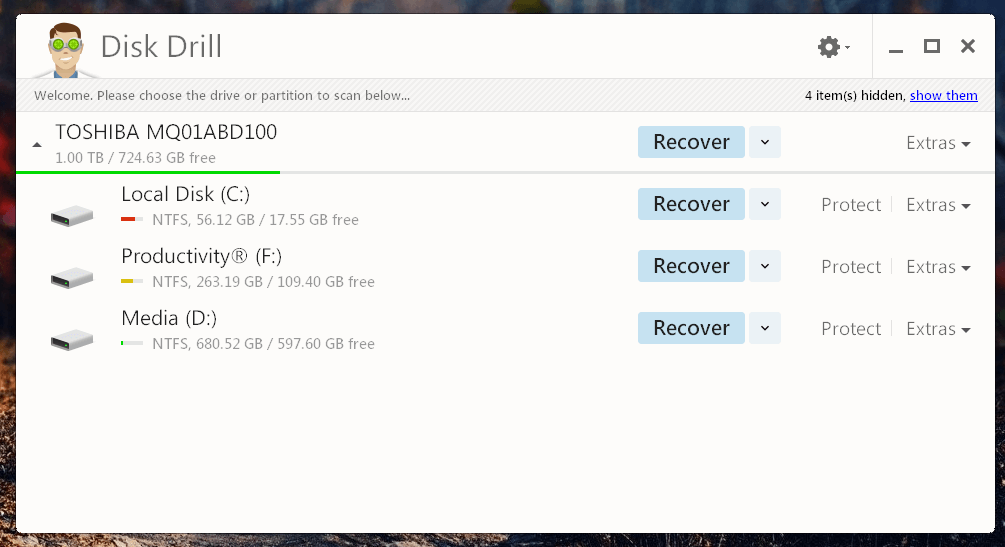Open recovery options dropdown for TOSHIBA drive
The height and width of the screenshot is (547, 1005).
[x=765, y=142]
